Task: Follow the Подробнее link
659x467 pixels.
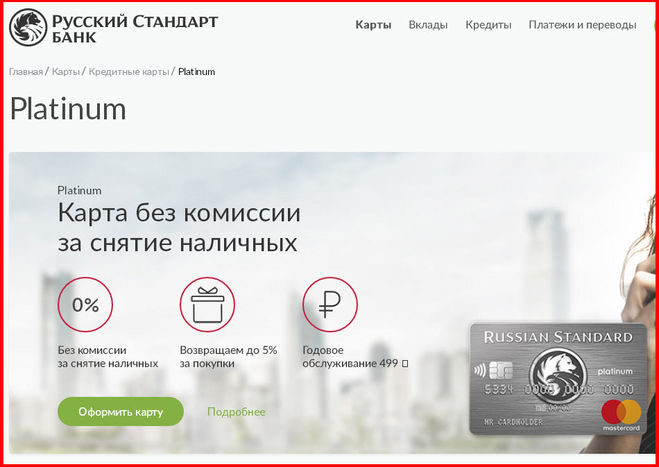Action: click(236, 412)
